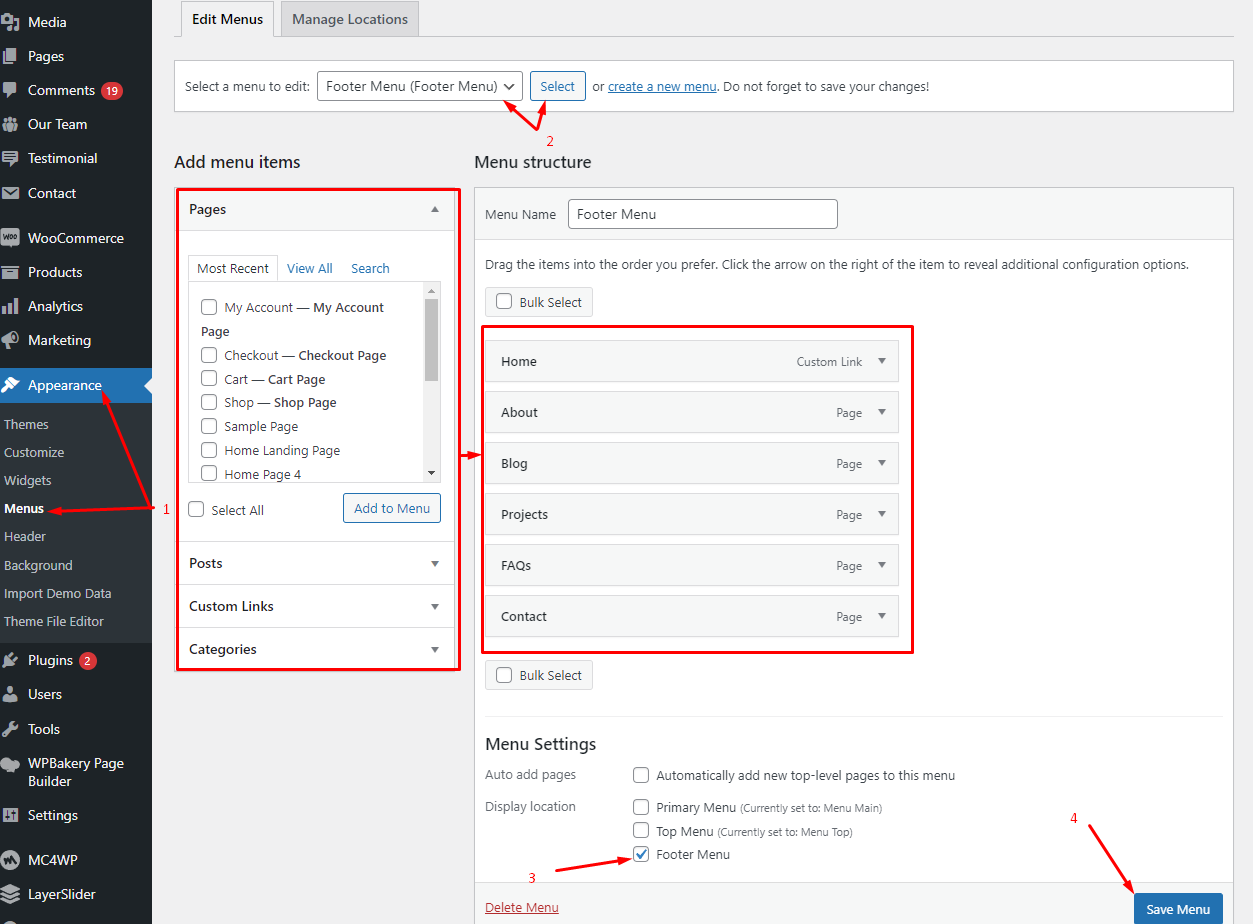Open the Widgets submenu item
This screenshot has height=924, width=1253.
click(28, 480)
